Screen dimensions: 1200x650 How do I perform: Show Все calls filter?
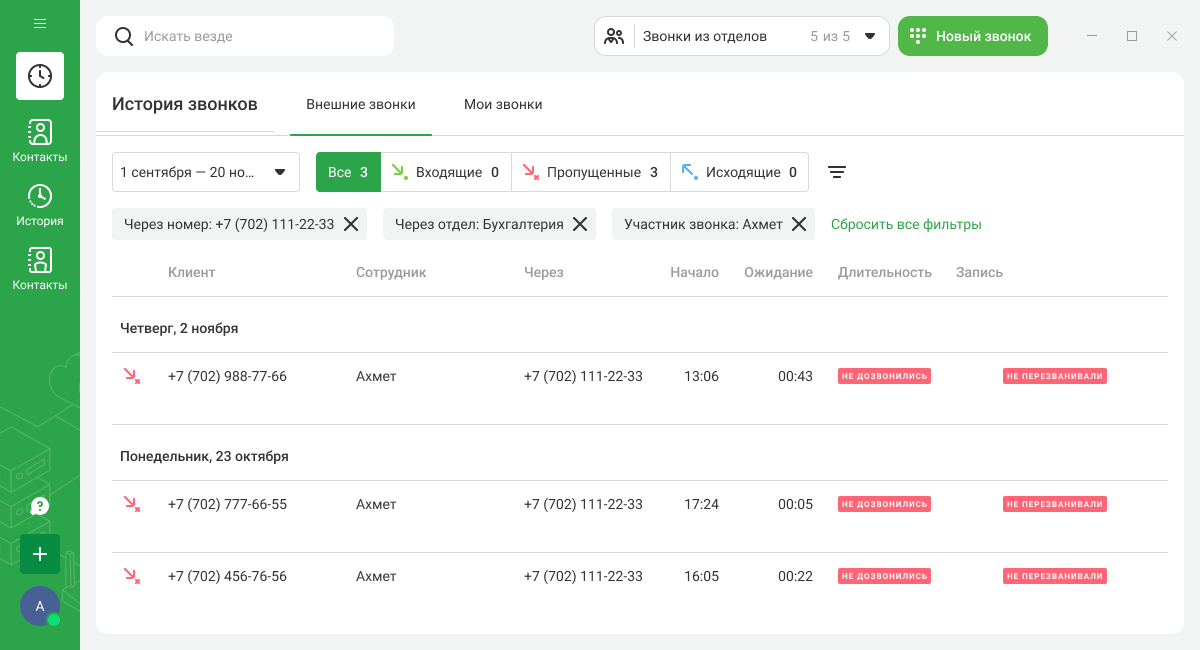coord(348,172)
